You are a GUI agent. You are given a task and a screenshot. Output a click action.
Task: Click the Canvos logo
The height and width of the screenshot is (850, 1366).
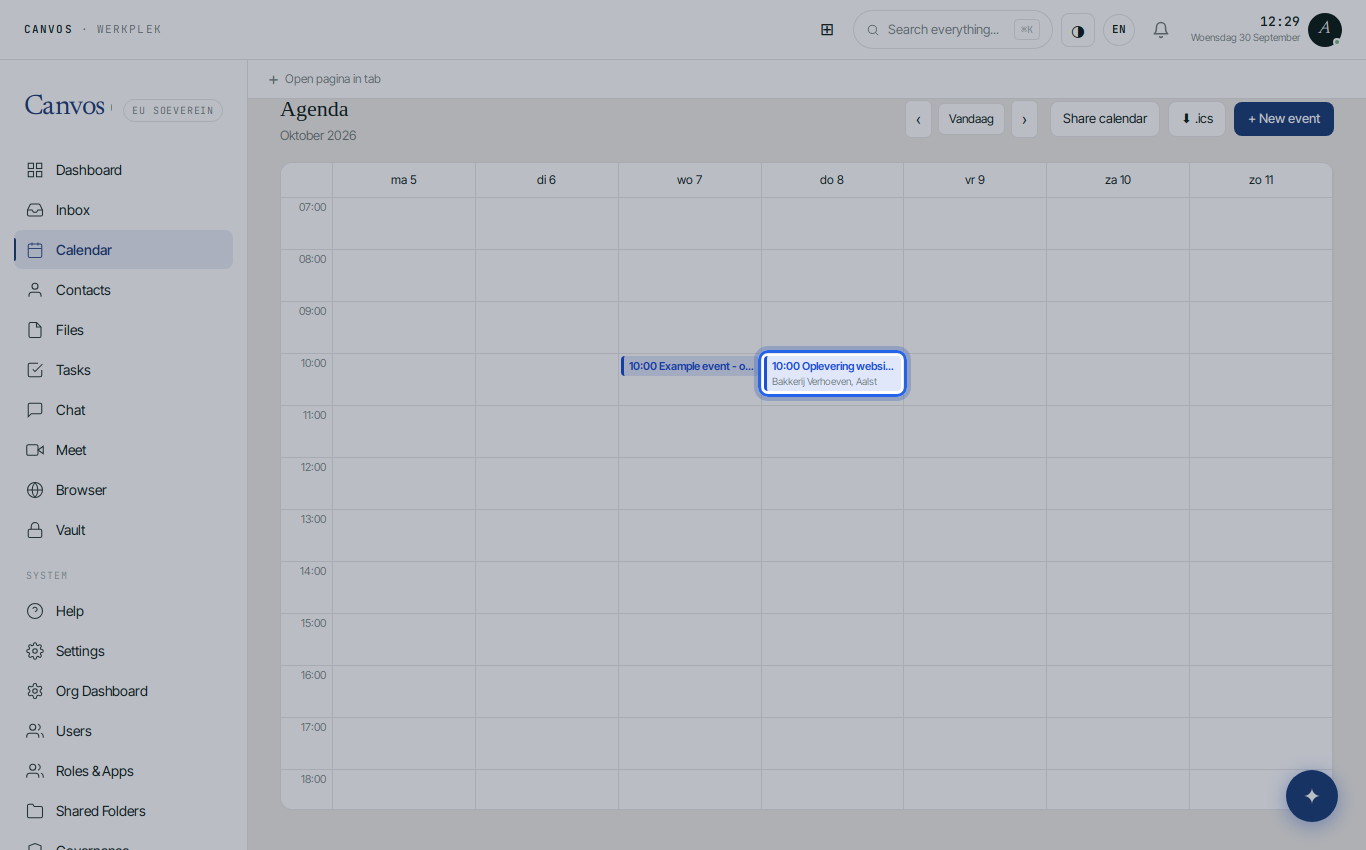tap(65, 106)
